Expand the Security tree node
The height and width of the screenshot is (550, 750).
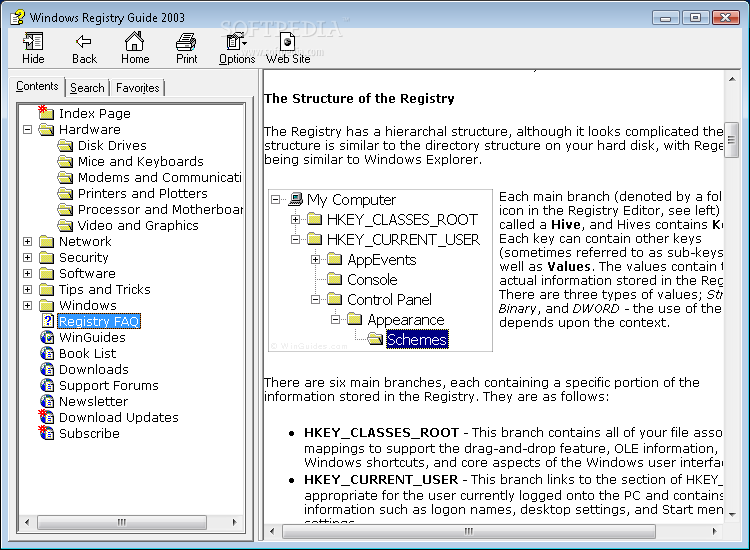point(28,257)
